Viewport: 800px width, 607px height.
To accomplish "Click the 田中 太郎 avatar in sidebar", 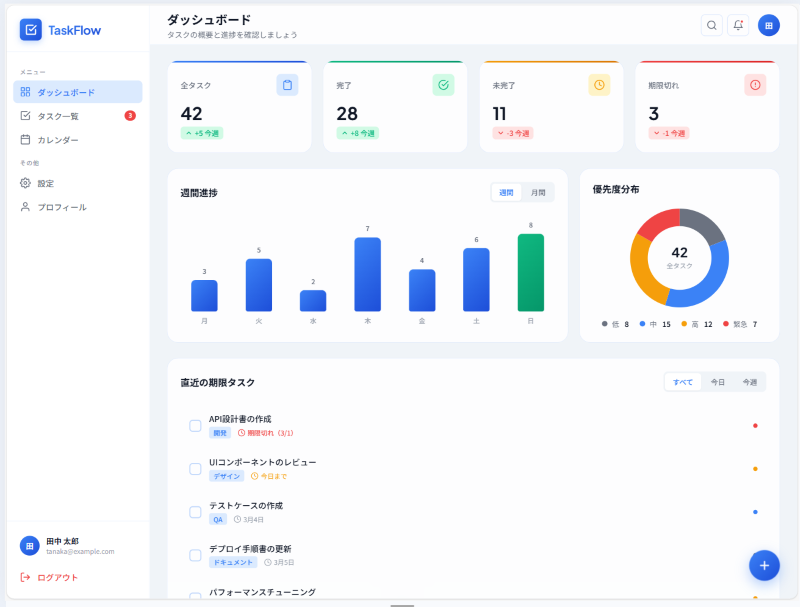I will 30,546.
